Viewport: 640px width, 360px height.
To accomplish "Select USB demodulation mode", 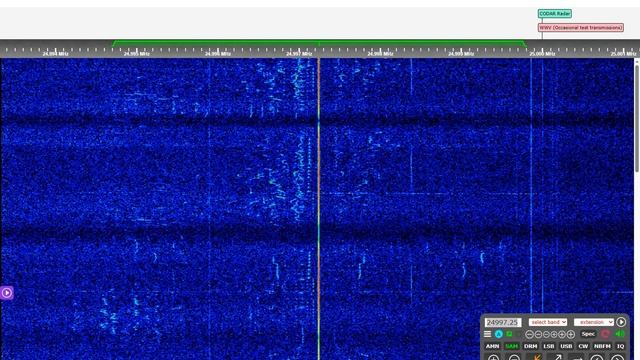I will tap(566, 346).
